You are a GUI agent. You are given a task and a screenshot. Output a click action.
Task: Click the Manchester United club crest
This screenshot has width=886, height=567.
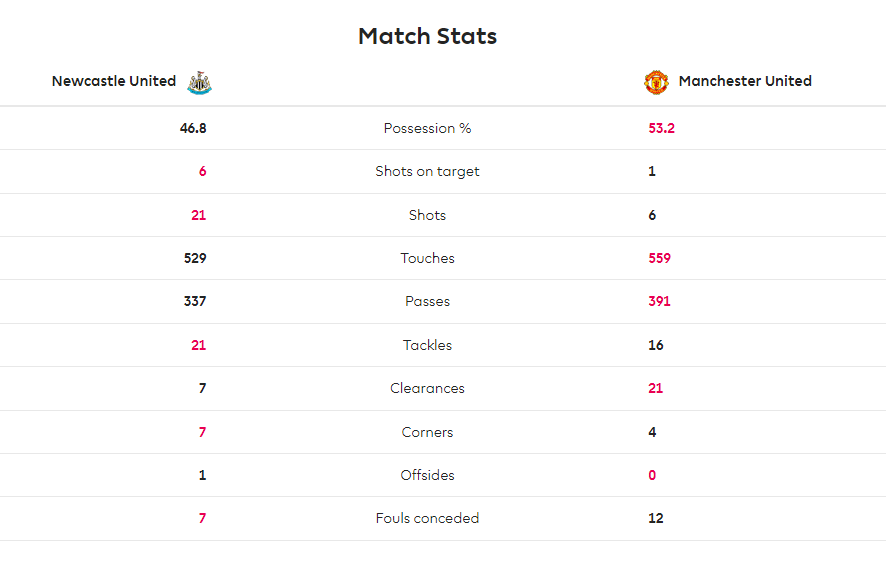(656, 83)
